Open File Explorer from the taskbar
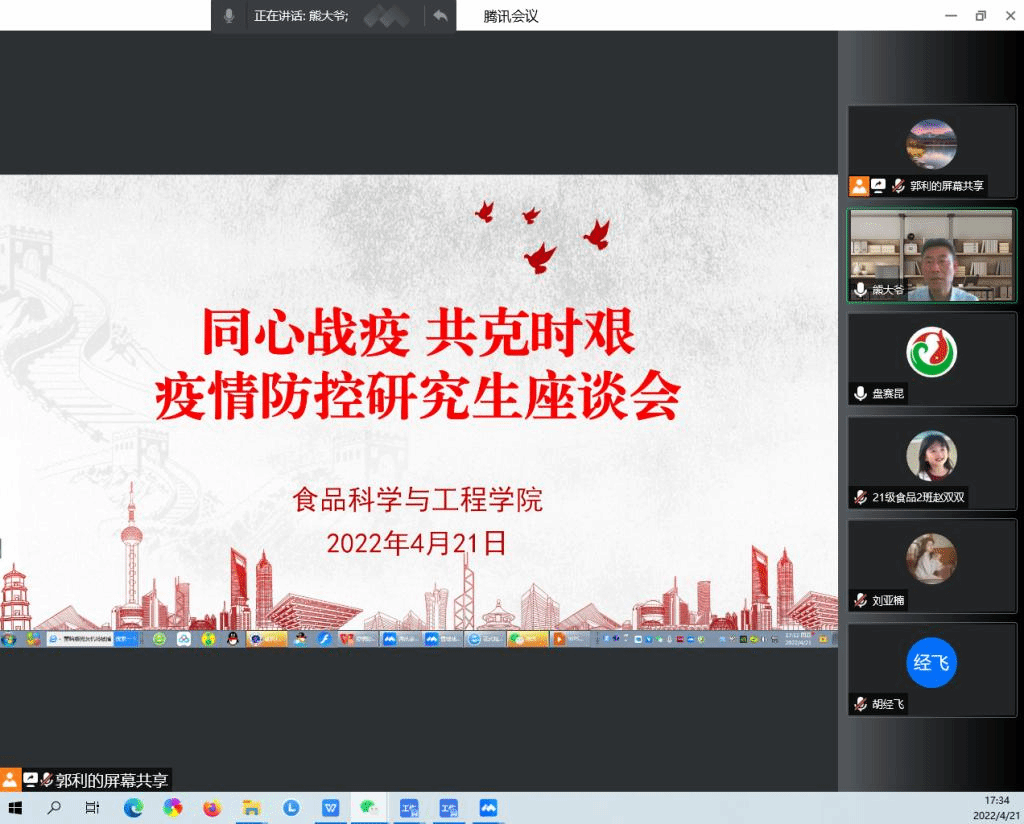This screenshot has width=1024, height=824. (252, 808)
